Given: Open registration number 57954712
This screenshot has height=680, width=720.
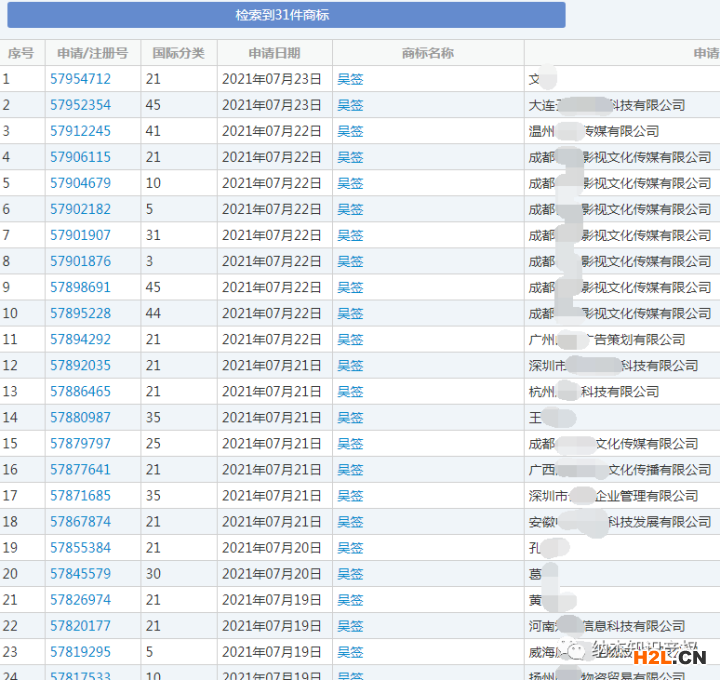Looking at the screenshot, I should click(x=80, y=79).
